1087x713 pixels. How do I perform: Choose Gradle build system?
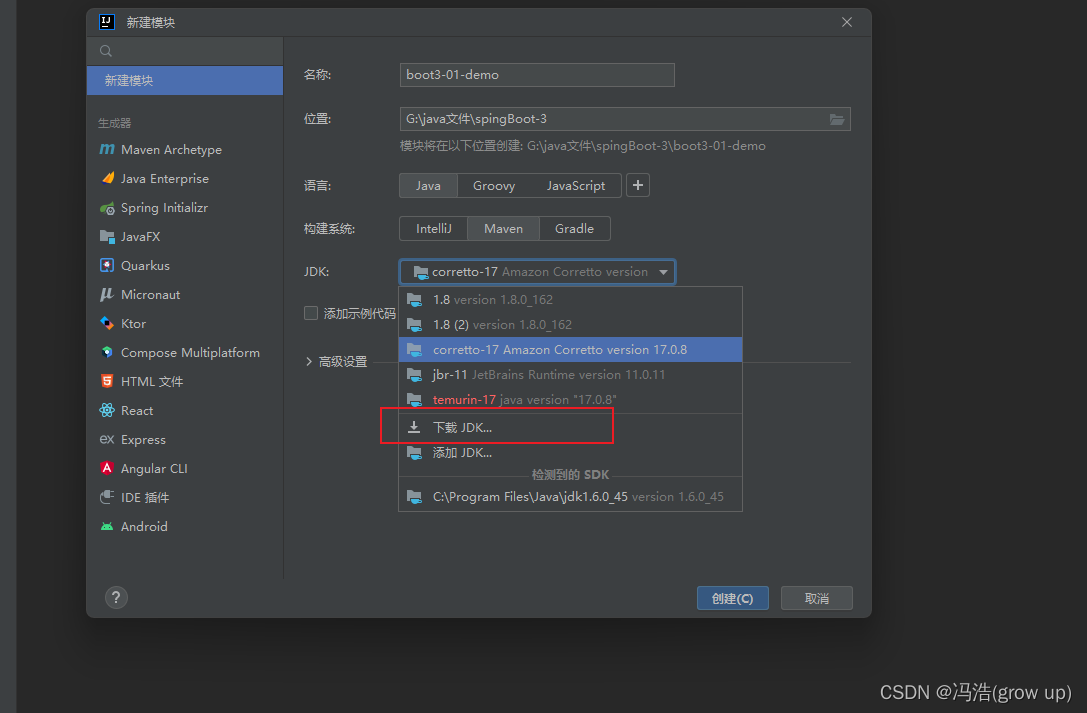click(575, 229)
